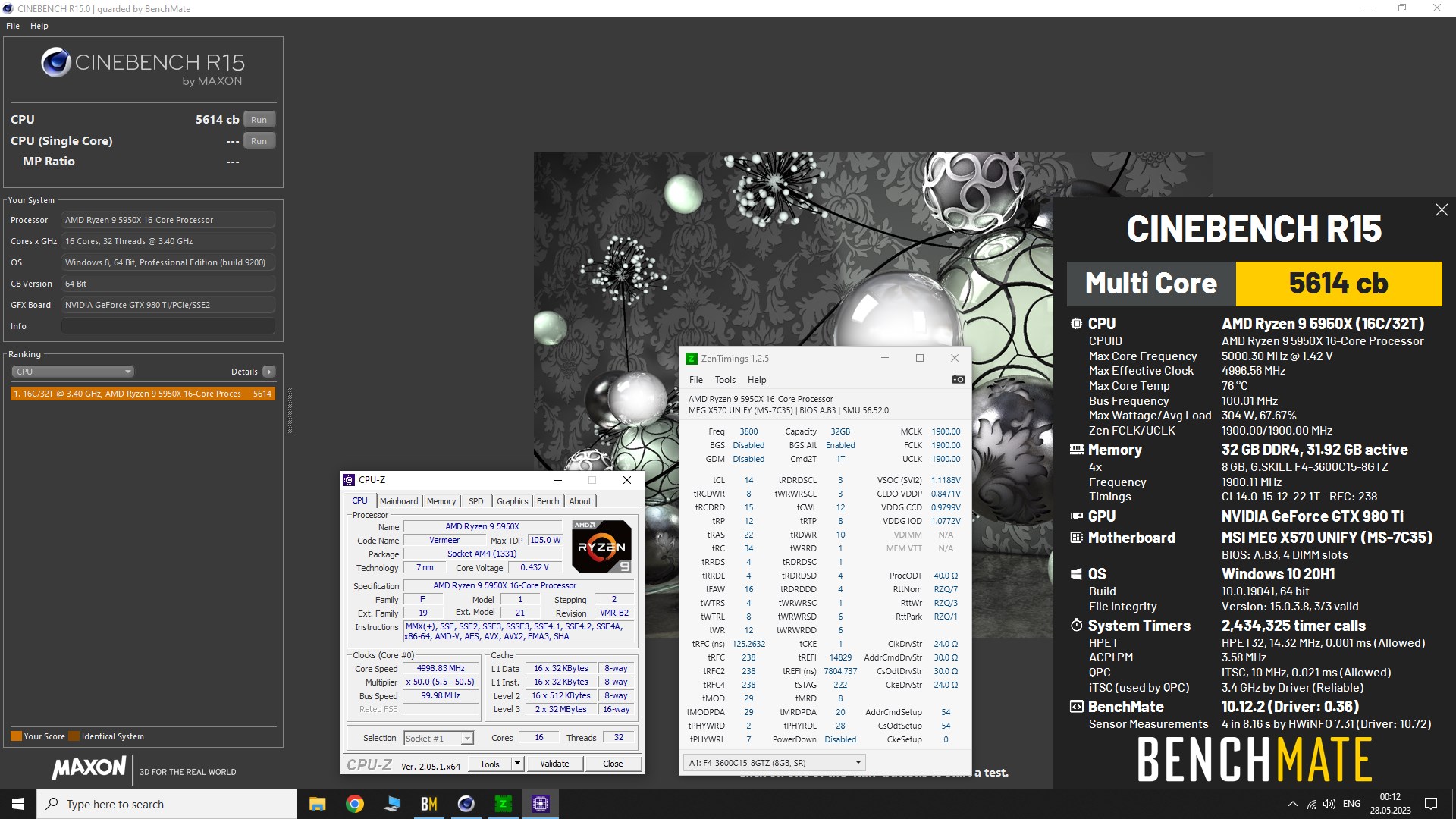
Task: Select the CPU tab in CPU-Z
Action: tap(359, 500)
